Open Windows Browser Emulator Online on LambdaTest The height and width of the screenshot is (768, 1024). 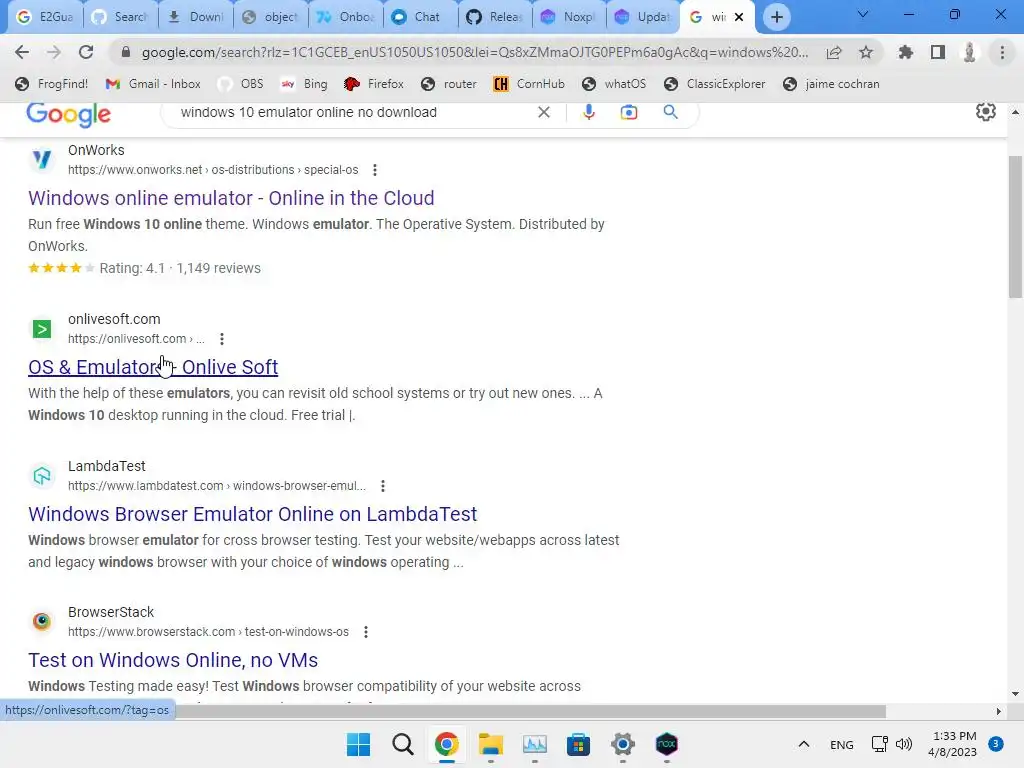253,514
